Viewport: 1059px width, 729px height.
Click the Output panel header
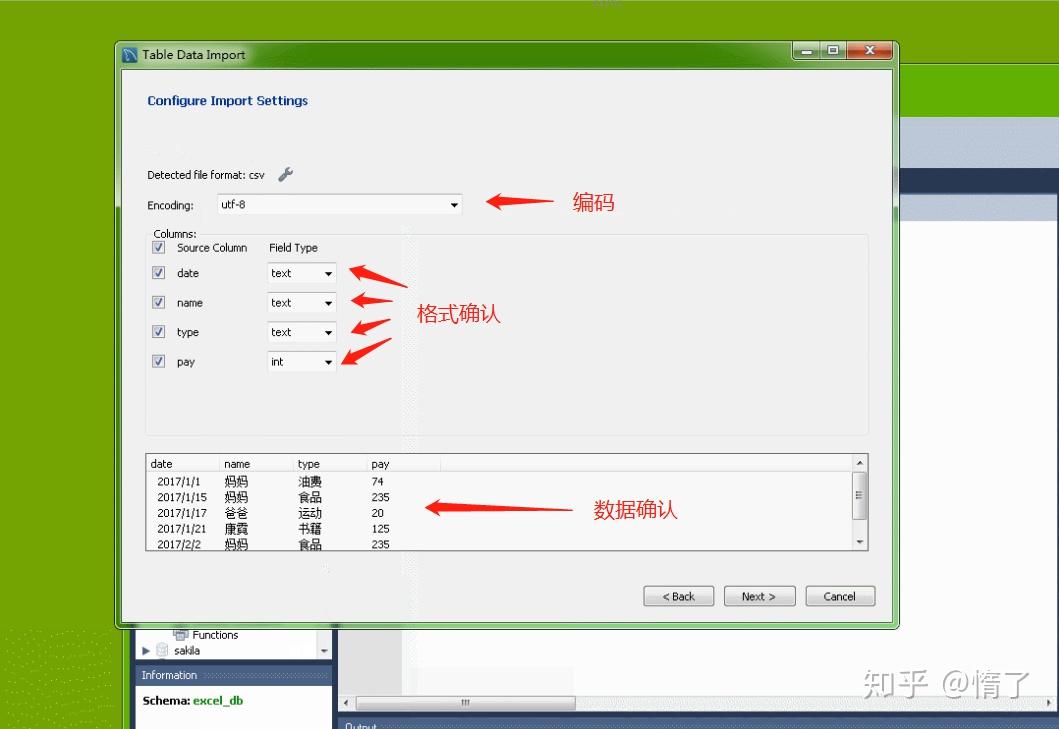point(698,724)
